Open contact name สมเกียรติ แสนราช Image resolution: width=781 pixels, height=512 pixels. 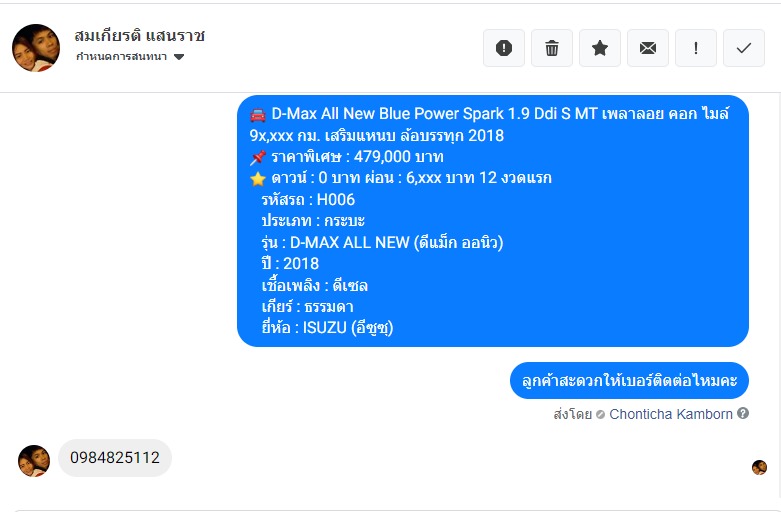click(x=140, y=35)
